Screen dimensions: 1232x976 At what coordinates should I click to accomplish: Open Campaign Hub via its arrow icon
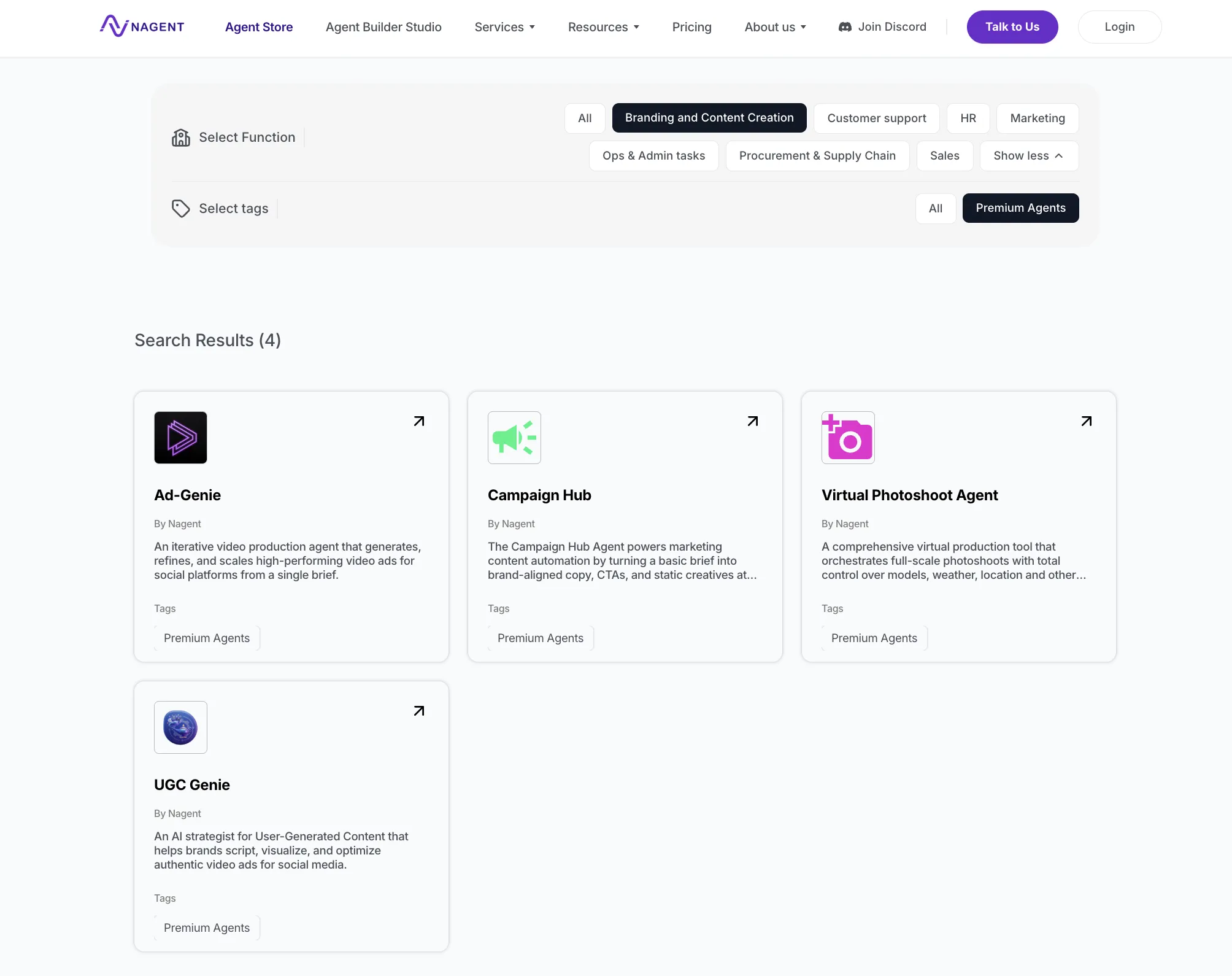click(753, 421)
